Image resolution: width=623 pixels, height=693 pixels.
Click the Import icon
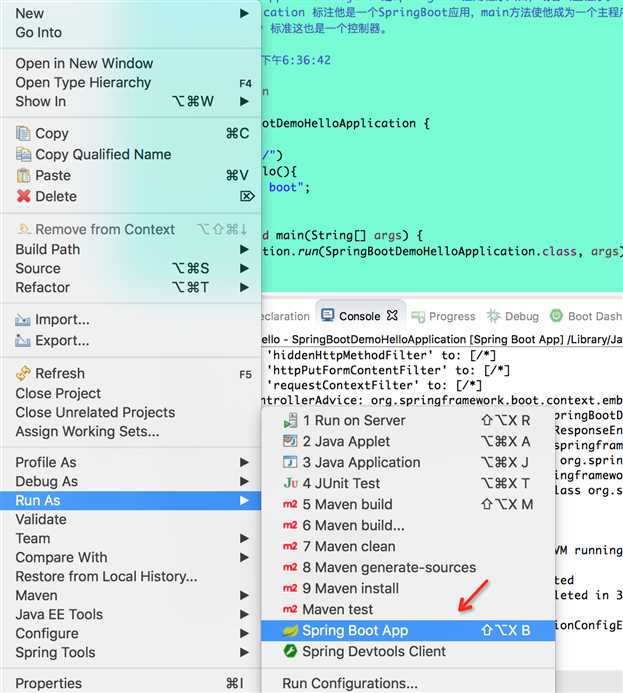pos(23,320)
